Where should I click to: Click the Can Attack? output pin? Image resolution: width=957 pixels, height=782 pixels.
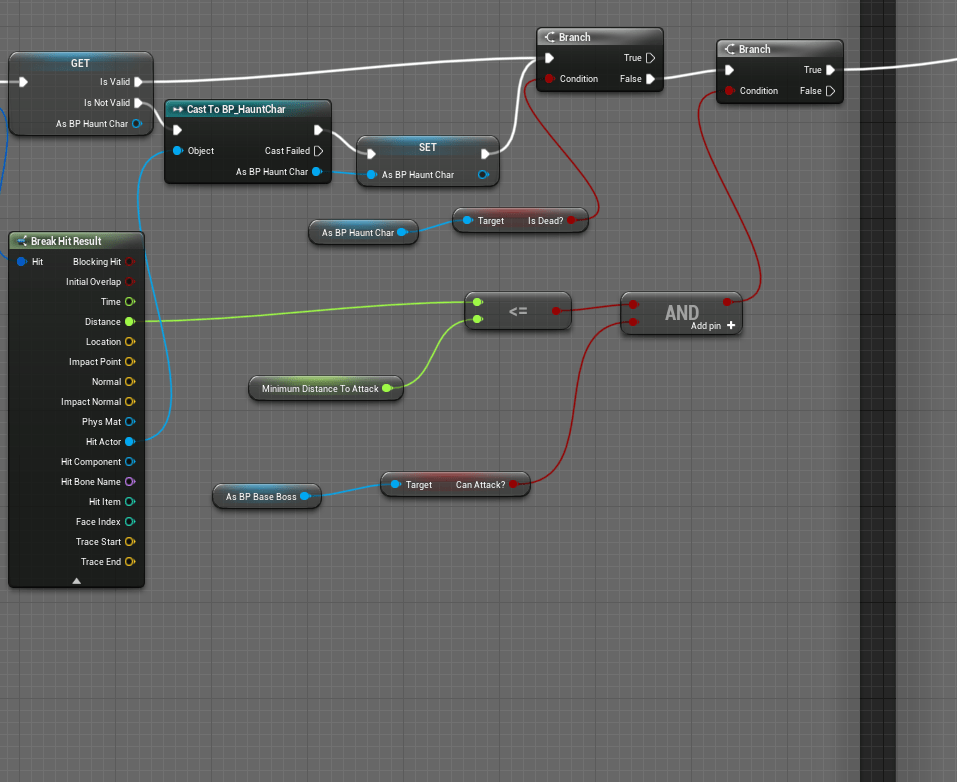pyautogui.click(x=514, y=484)
